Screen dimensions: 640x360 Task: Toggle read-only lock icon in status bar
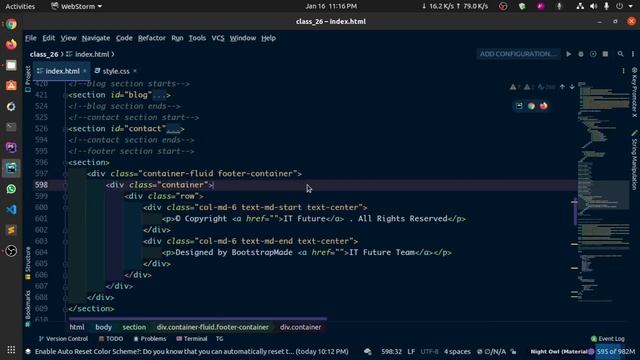coord(513,351)
